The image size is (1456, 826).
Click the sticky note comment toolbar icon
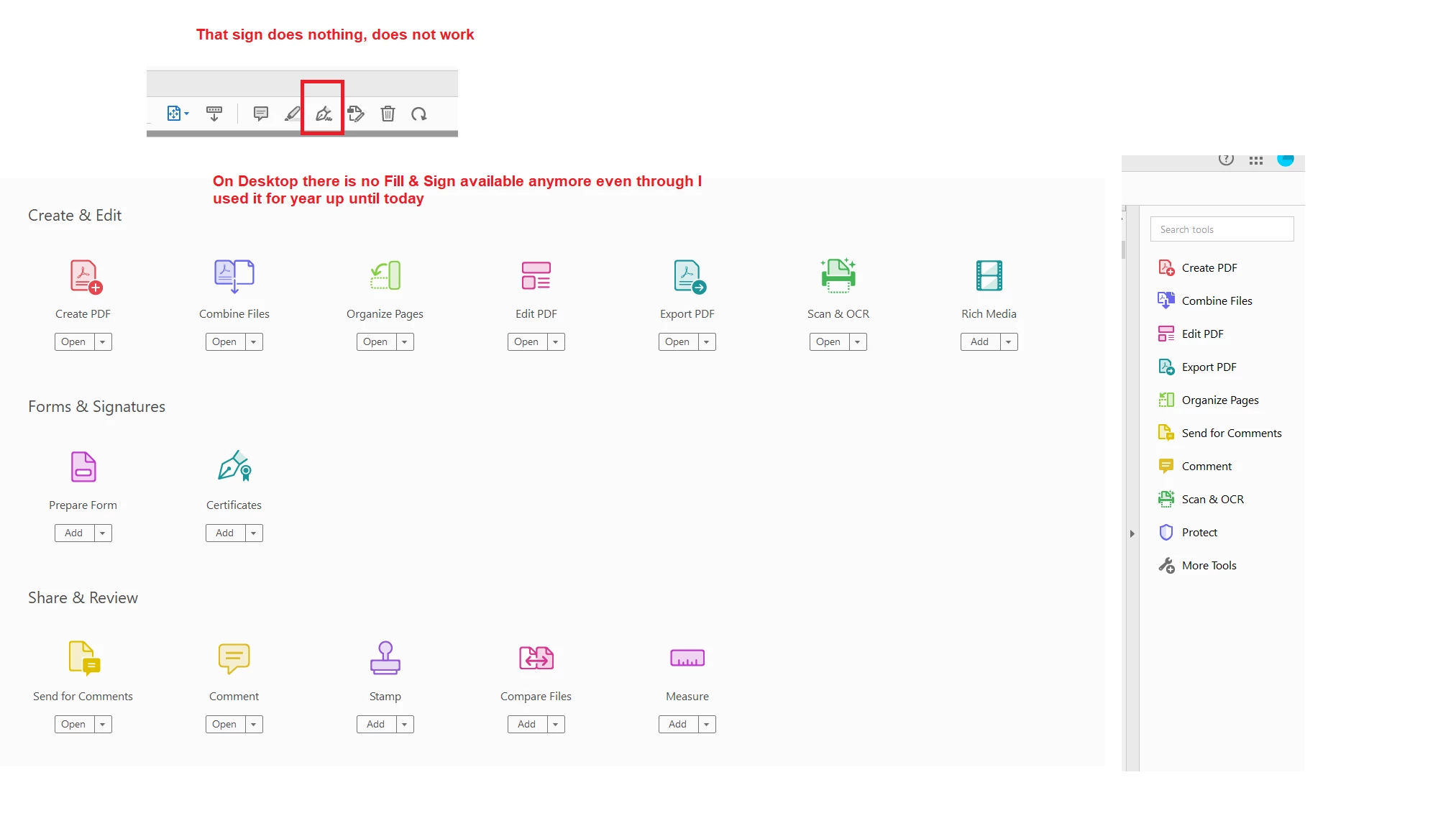click(261, 114)
